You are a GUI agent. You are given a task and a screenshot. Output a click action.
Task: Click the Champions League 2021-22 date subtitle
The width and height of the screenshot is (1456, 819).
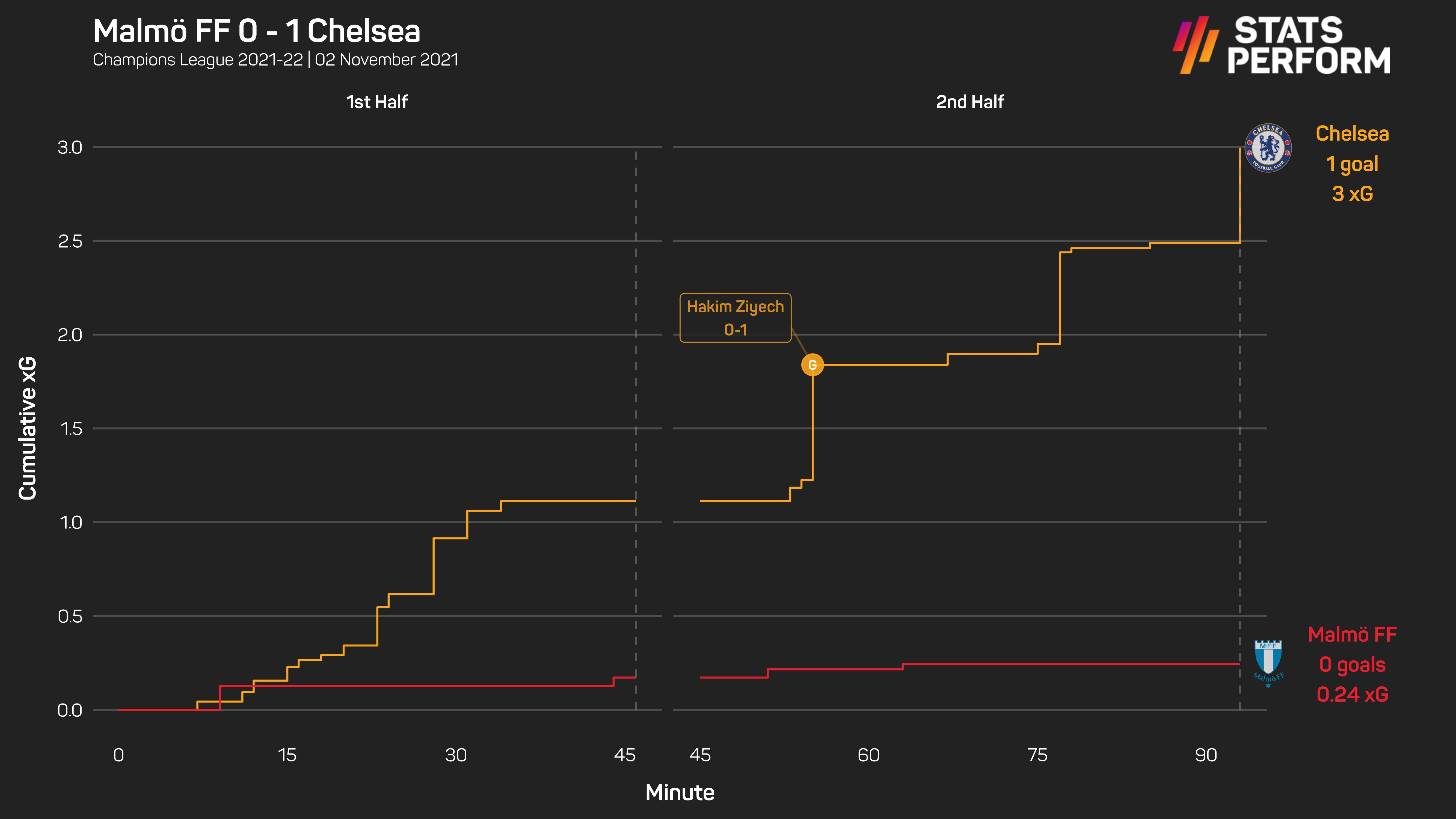tap(275, 60)
